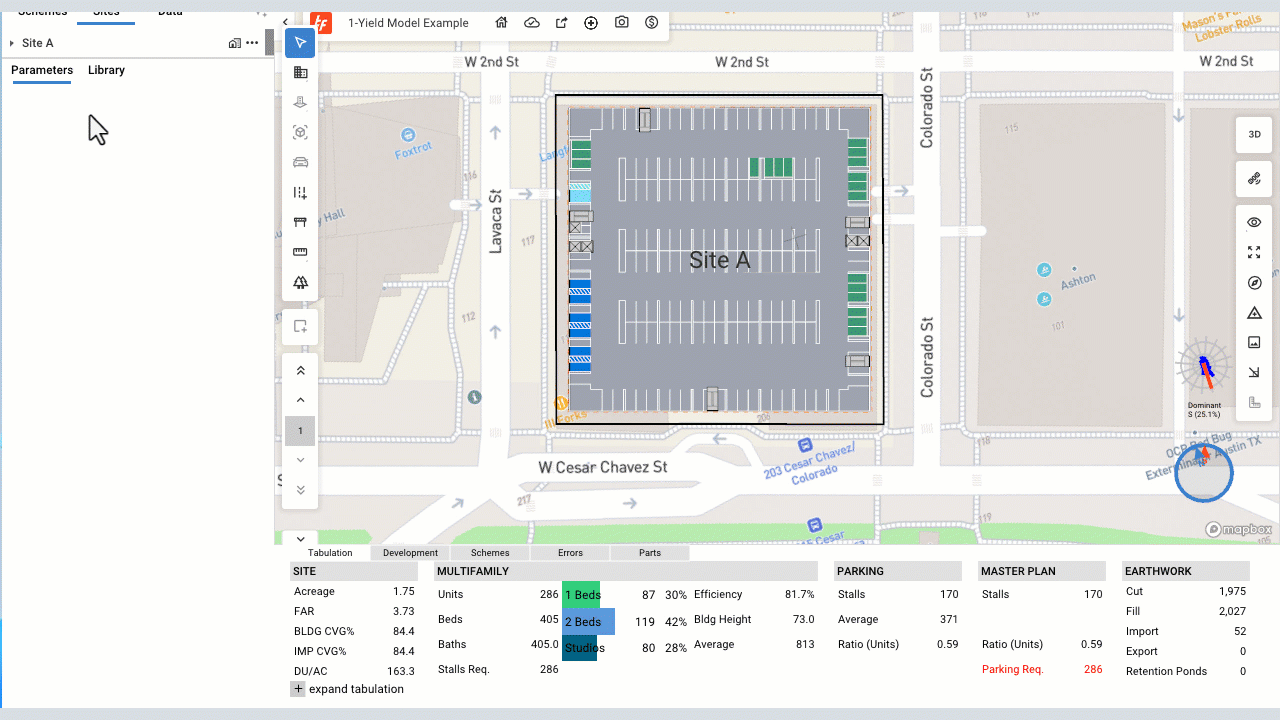Toggle the 3D view button
This screenshot has width=1280, height=720.
click(1254, 134)
